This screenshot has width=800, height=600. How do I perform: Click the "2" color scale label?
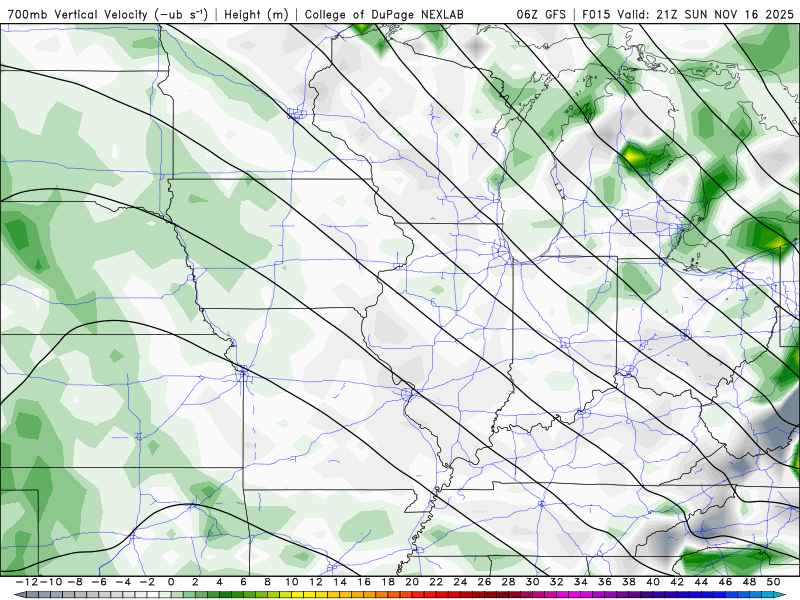[x=195, y=582]
